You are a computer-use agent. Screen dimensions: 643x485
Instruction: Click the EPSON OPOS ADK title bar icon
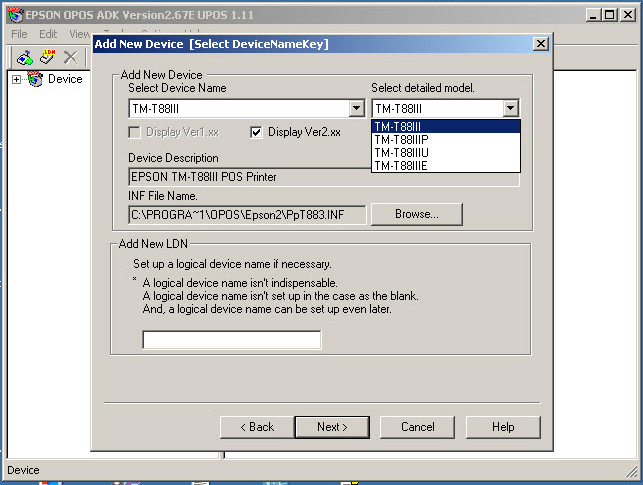coord(16,15)
